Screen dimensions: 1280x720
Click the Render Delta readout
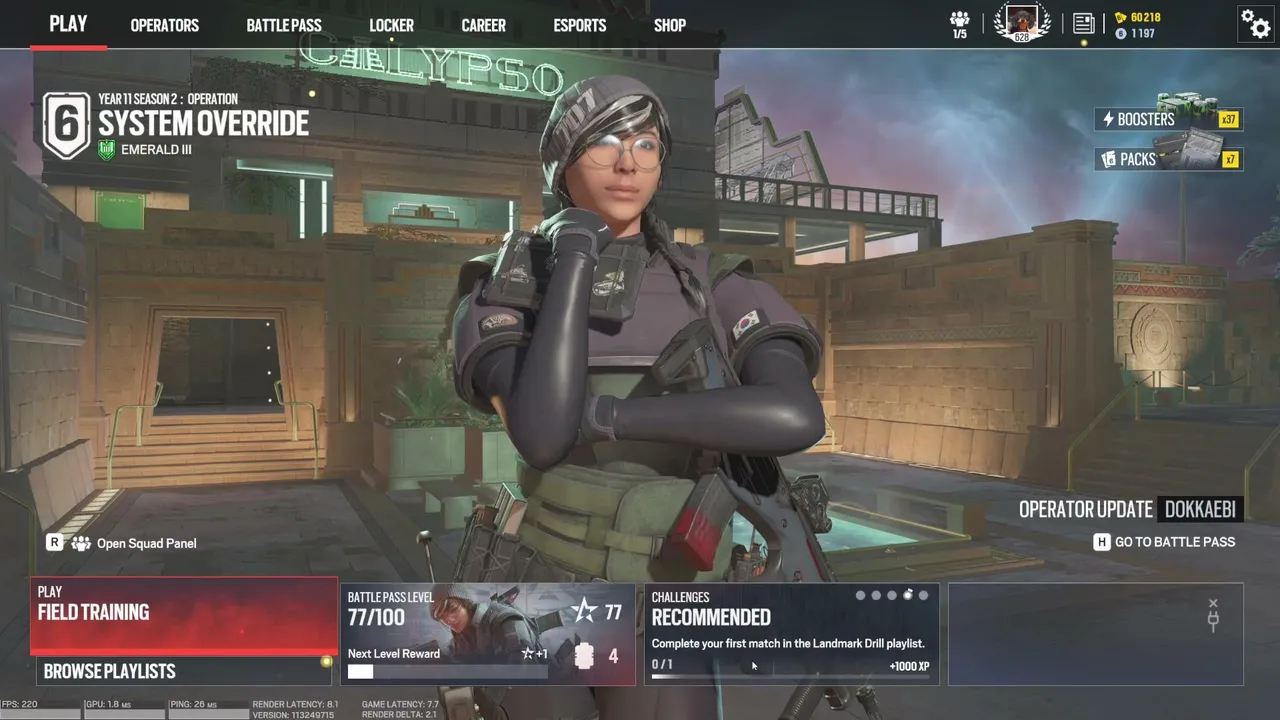coord(399,715)
